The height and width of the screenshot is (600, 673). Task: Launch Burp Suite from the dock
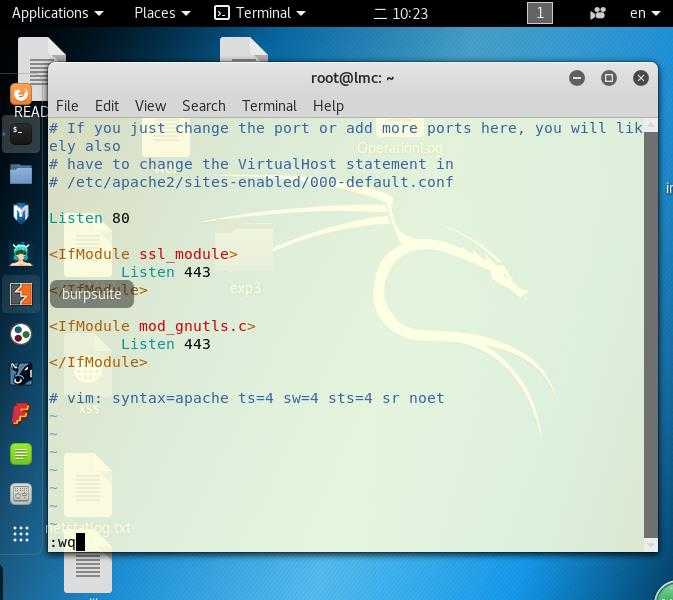coord(21,294)
